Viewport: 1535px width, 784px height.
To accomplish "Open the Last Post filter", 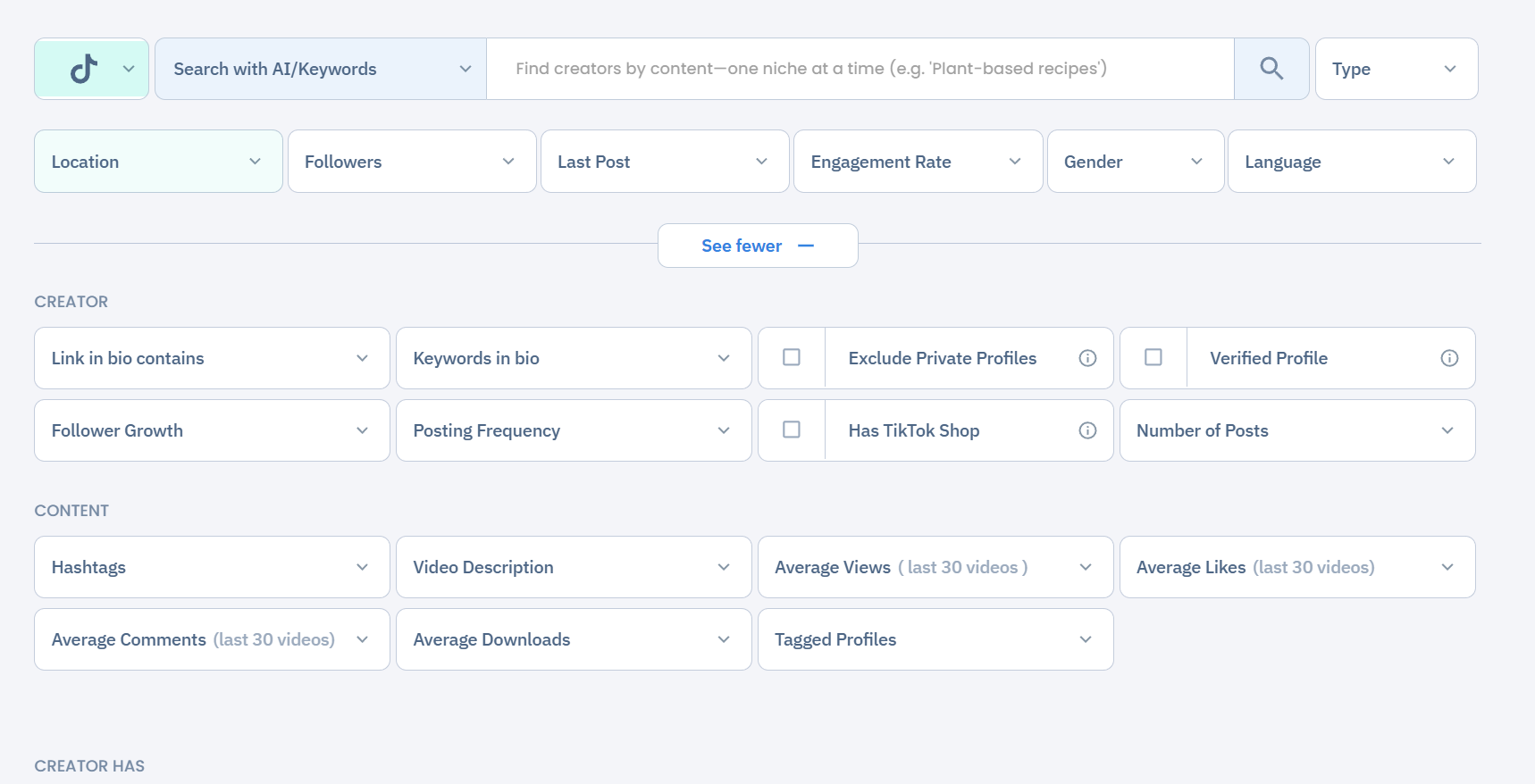I will [x=665, y=162].
